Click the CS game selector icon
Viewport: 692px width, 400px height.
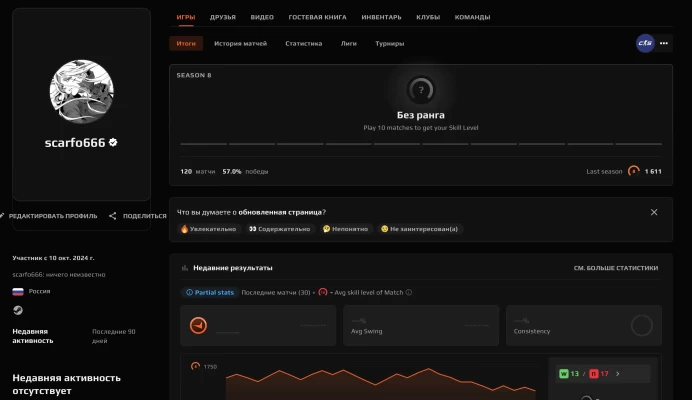pos(645,43)
